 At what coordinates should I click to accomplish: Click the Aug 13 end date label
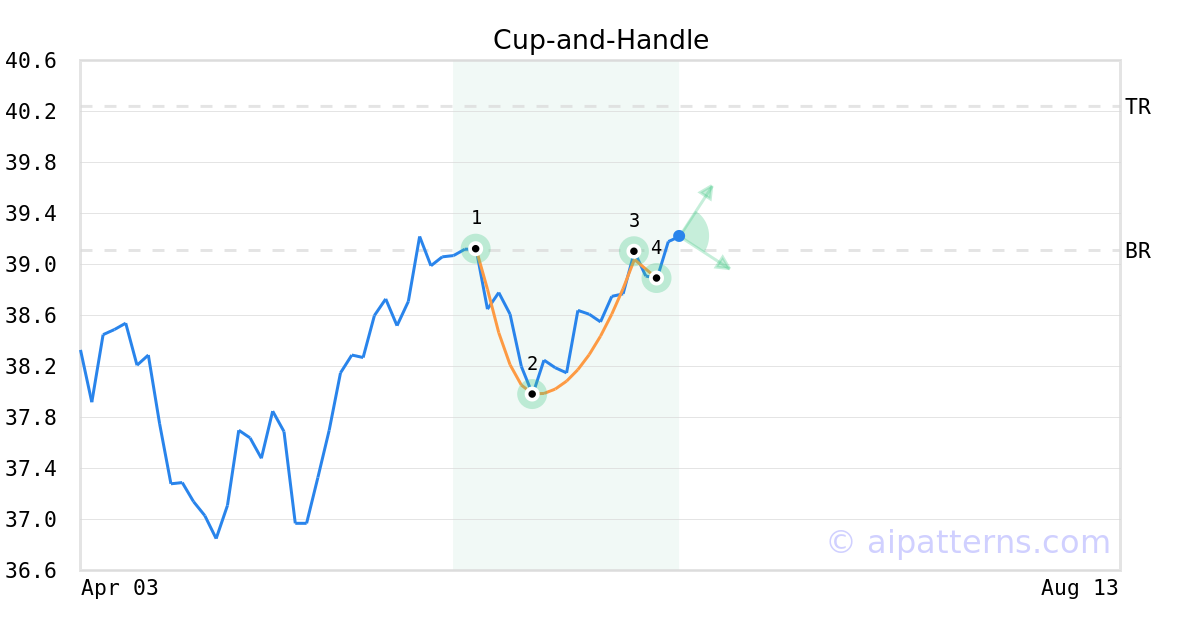[1079, 588]
